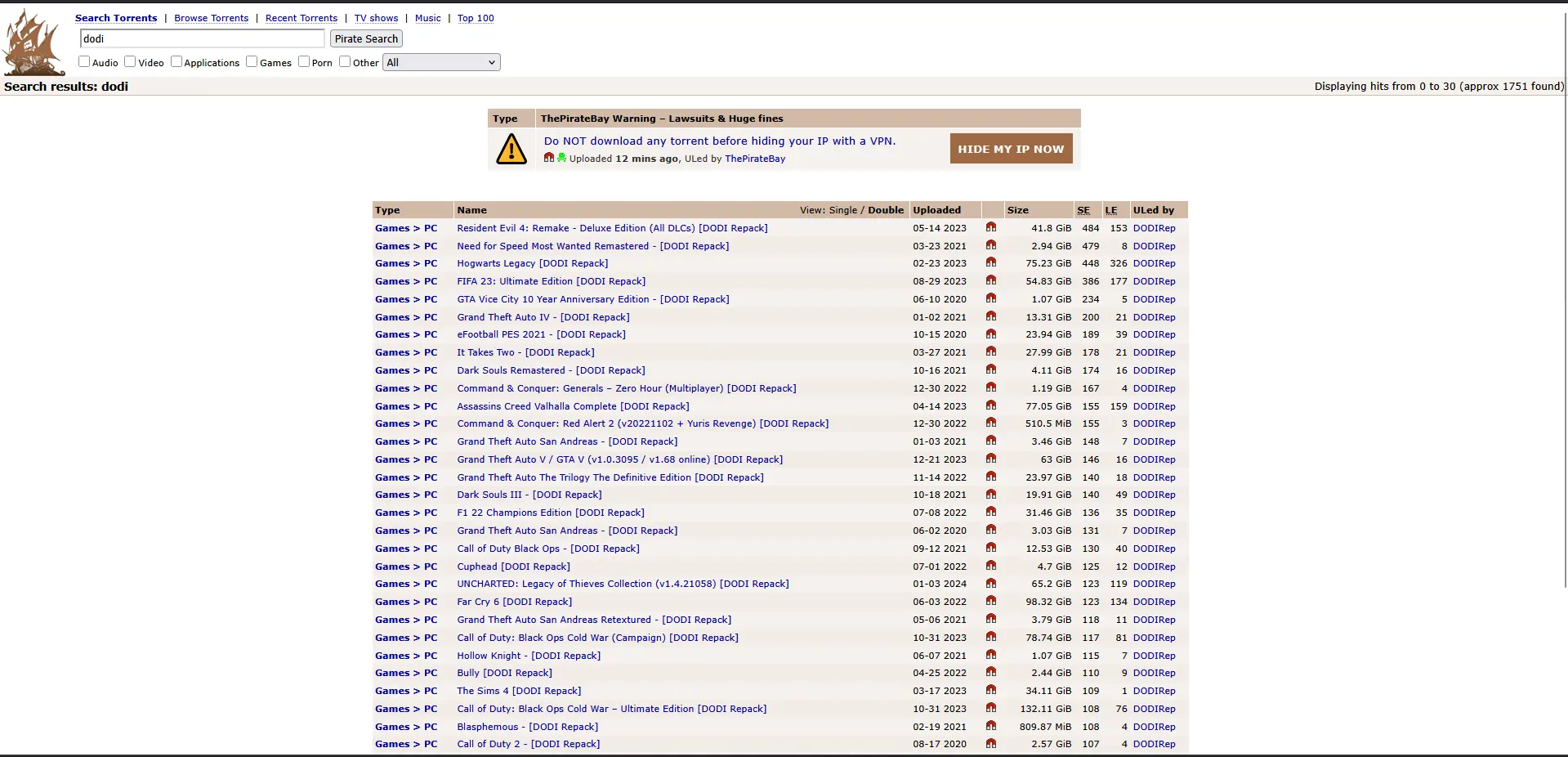Viewport: 1568px width, 757px height.
Task: Click magnet icon for Hollow Knight
Action: (990, 655)
